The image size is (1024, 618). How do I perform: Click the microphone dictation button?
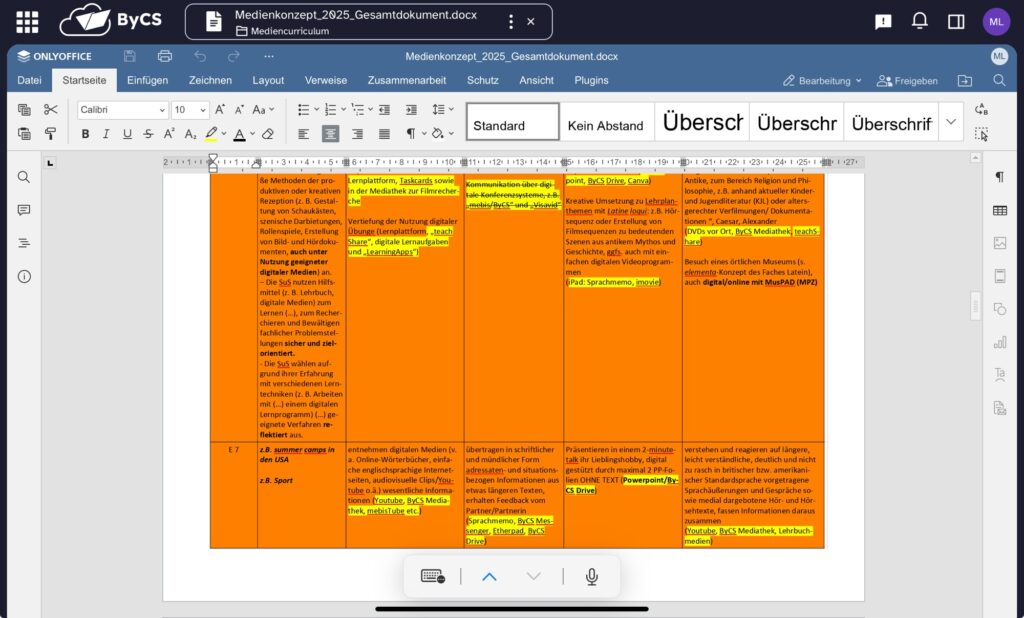click(x=592, y=576)
